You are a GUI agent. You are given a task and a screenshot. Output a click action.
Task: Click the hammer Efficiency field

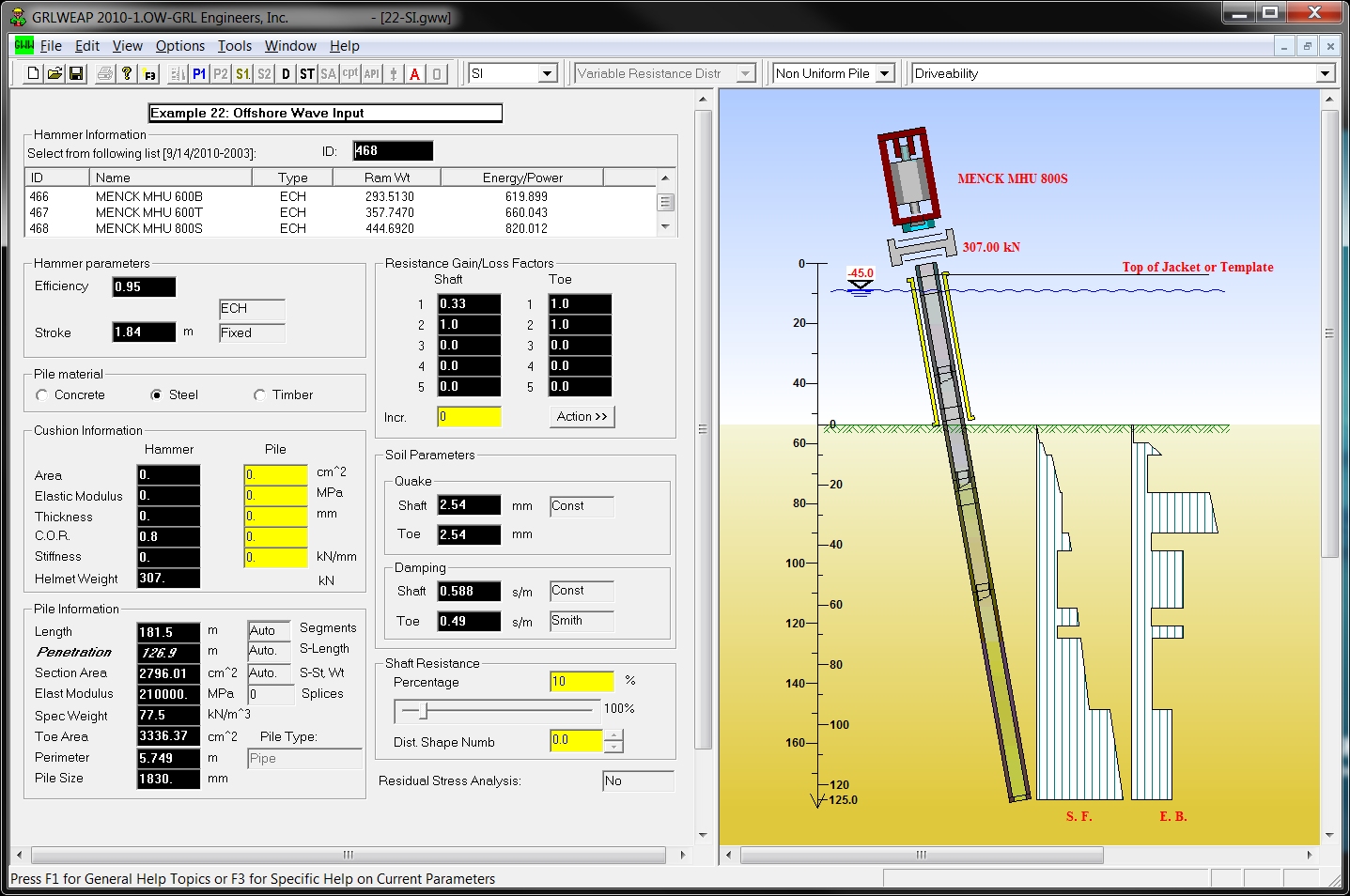(x=144, y=286)
